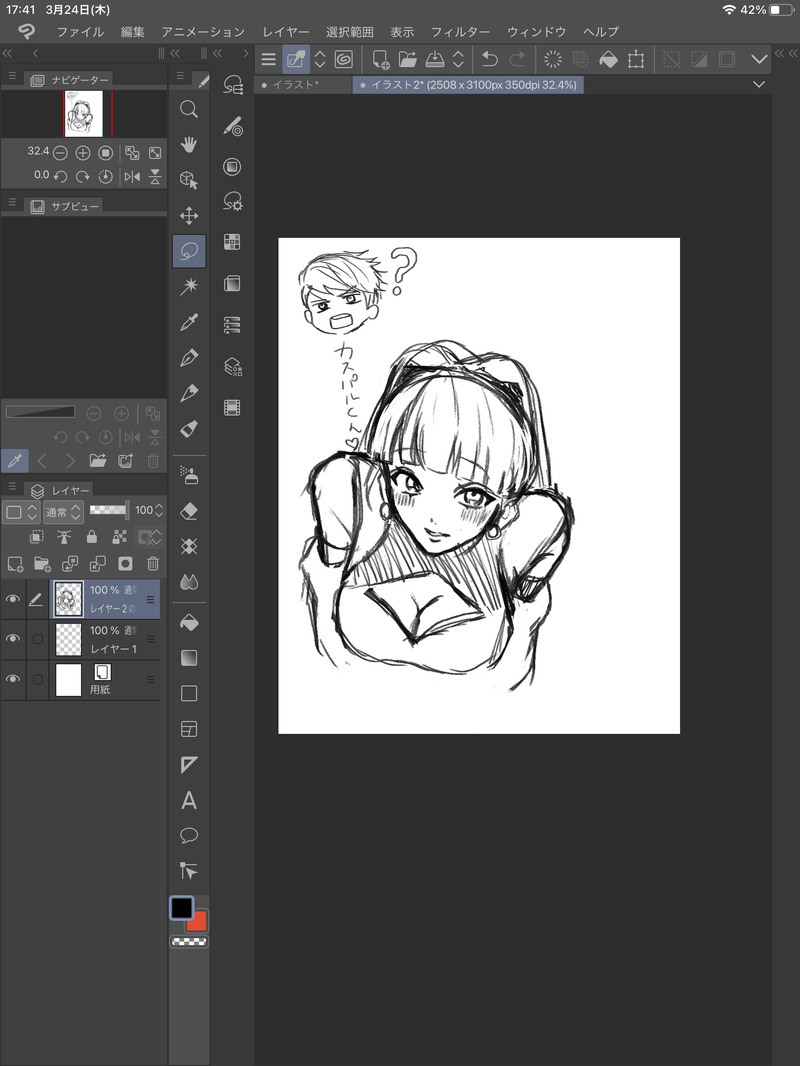800x1066 pixels.
Task: Select the Ruler triangle tool
Action: pos(189,764)
